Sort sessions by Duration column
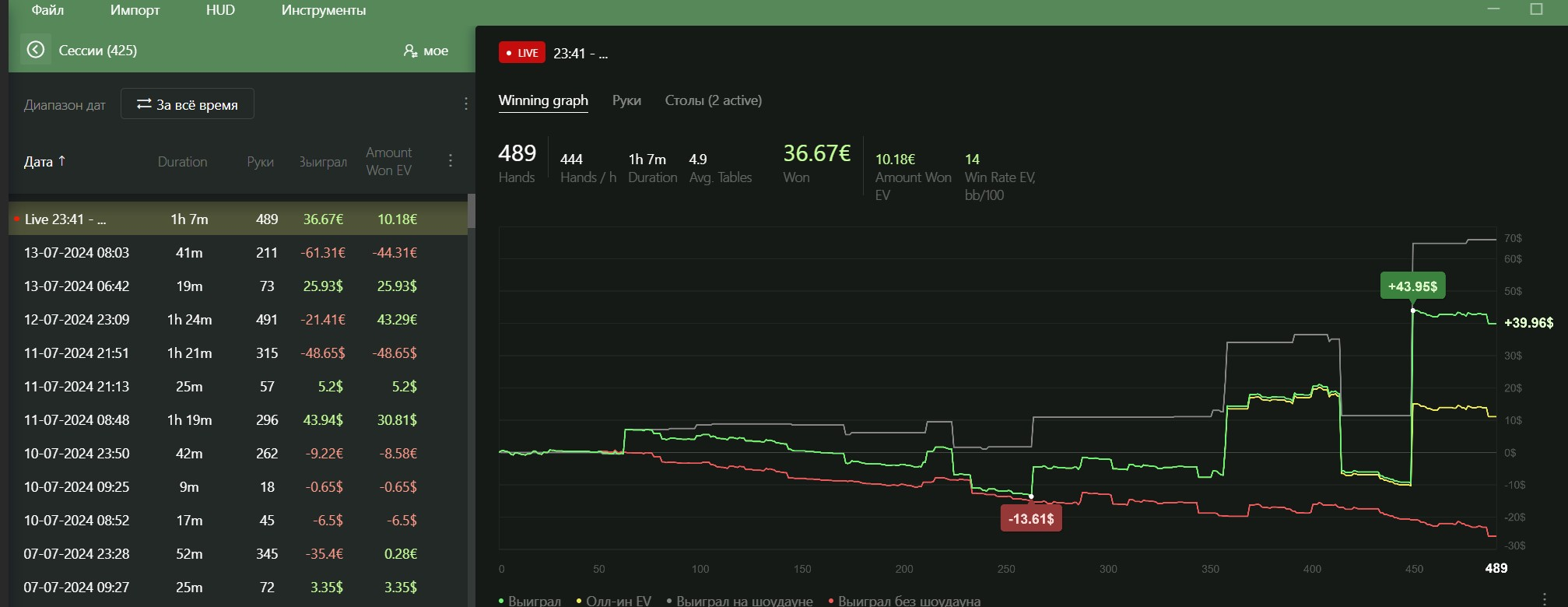Viewport: 1568px width, 607px height. point(182,162)
